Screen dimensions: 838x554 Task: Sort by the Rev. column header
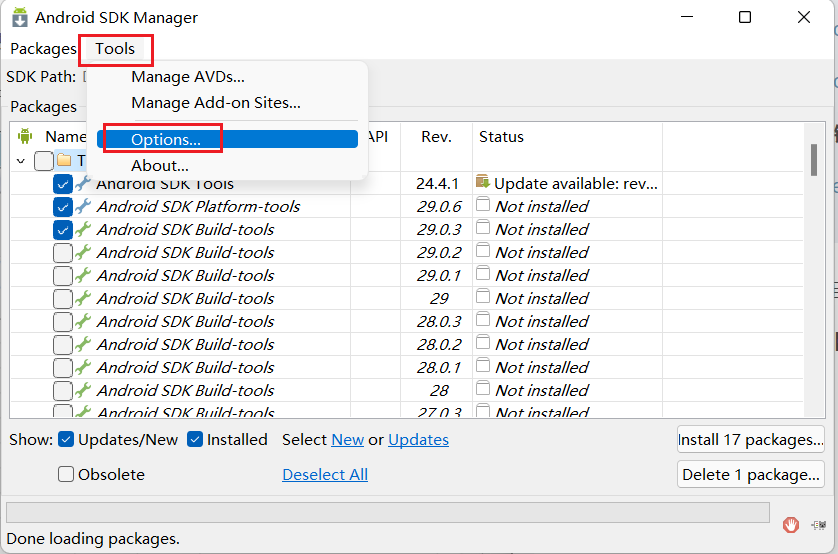(436, 137)
